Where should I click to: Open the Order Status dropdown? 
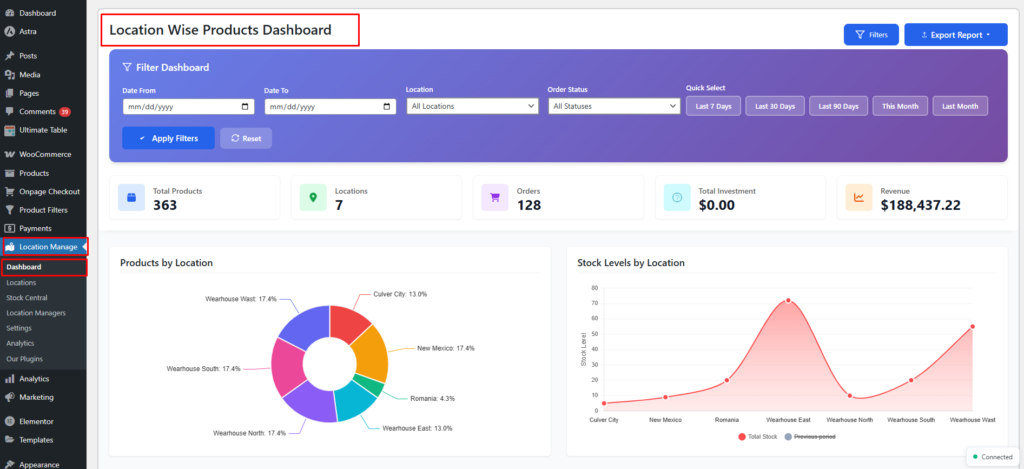(x=614, y=106)
